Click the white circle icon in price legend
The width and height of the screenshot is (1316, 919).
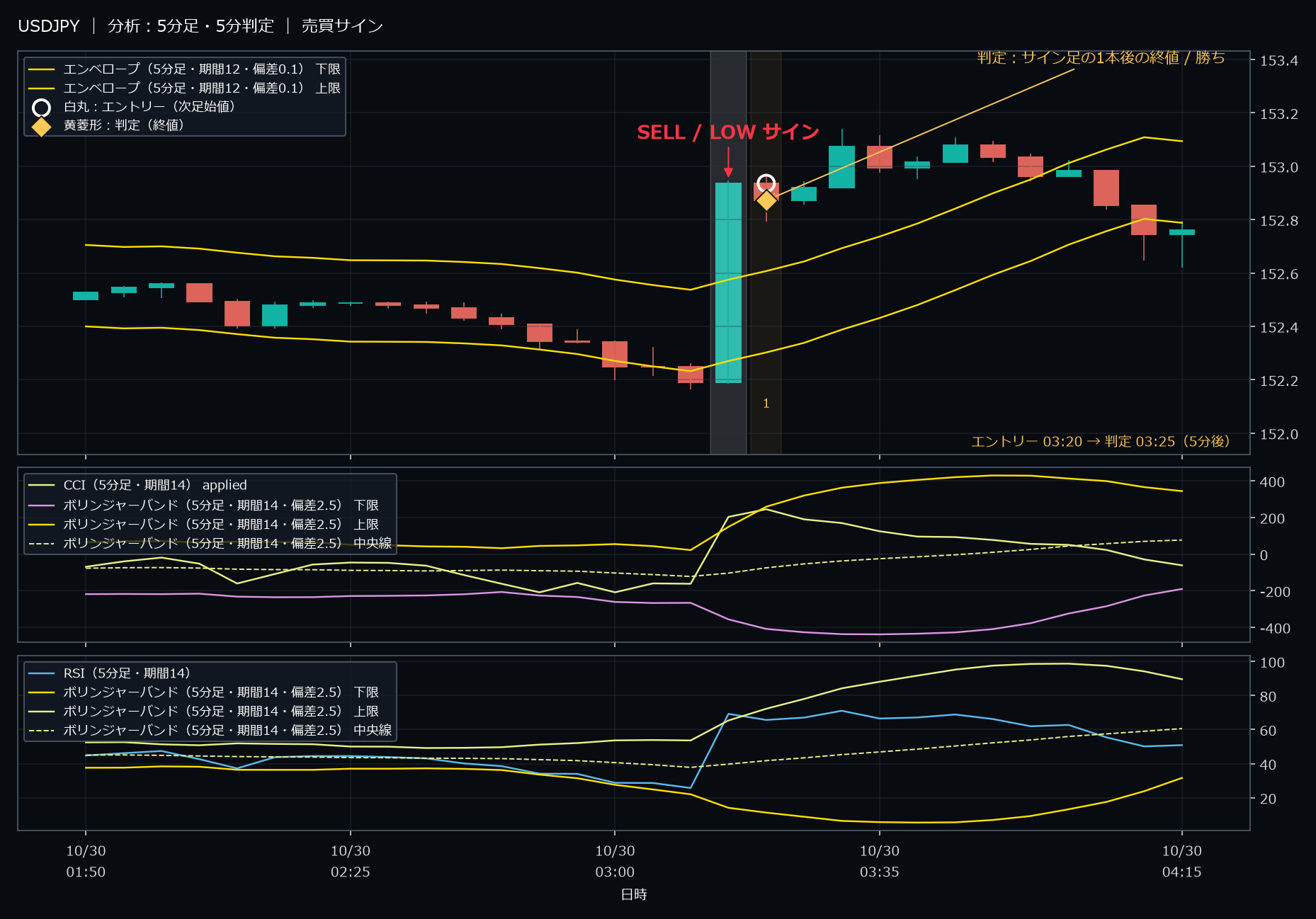tap(42, 108)
